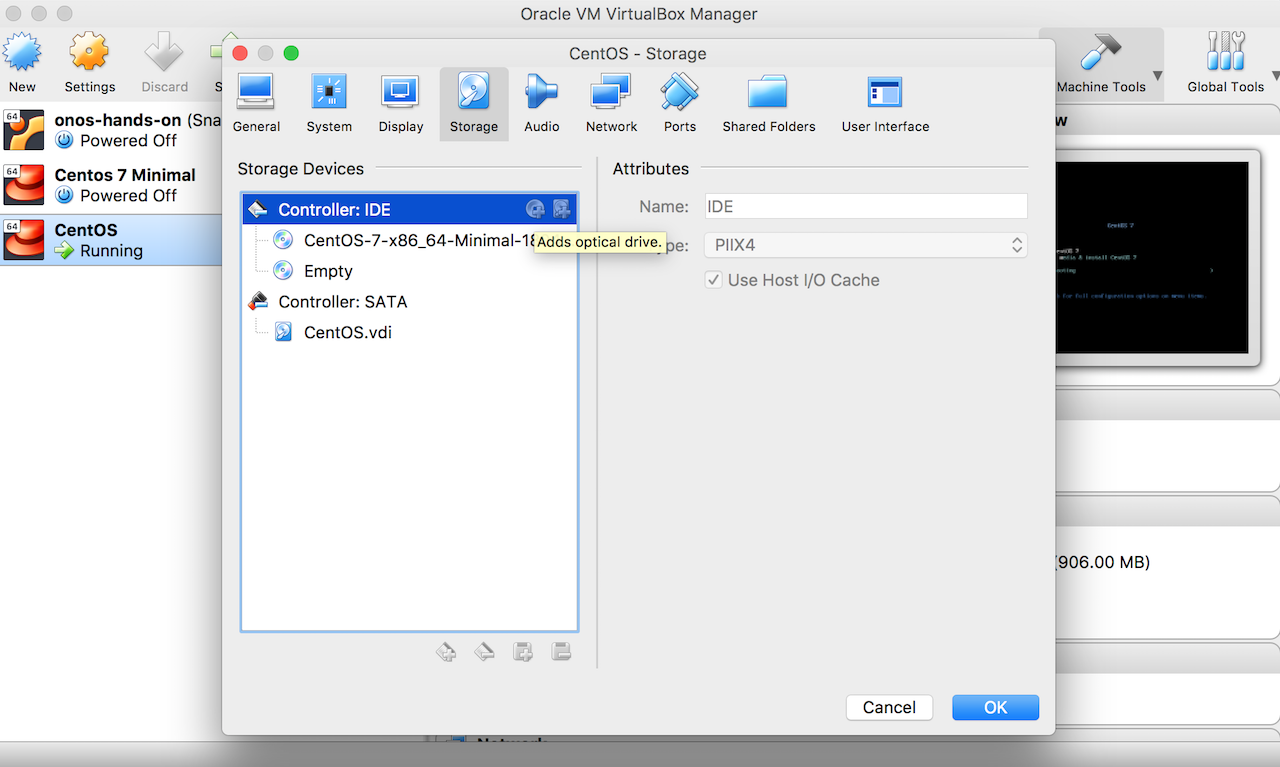1280x767 pixels.
Task: Click the optical disc icon beside Empty
Action: 283,271
